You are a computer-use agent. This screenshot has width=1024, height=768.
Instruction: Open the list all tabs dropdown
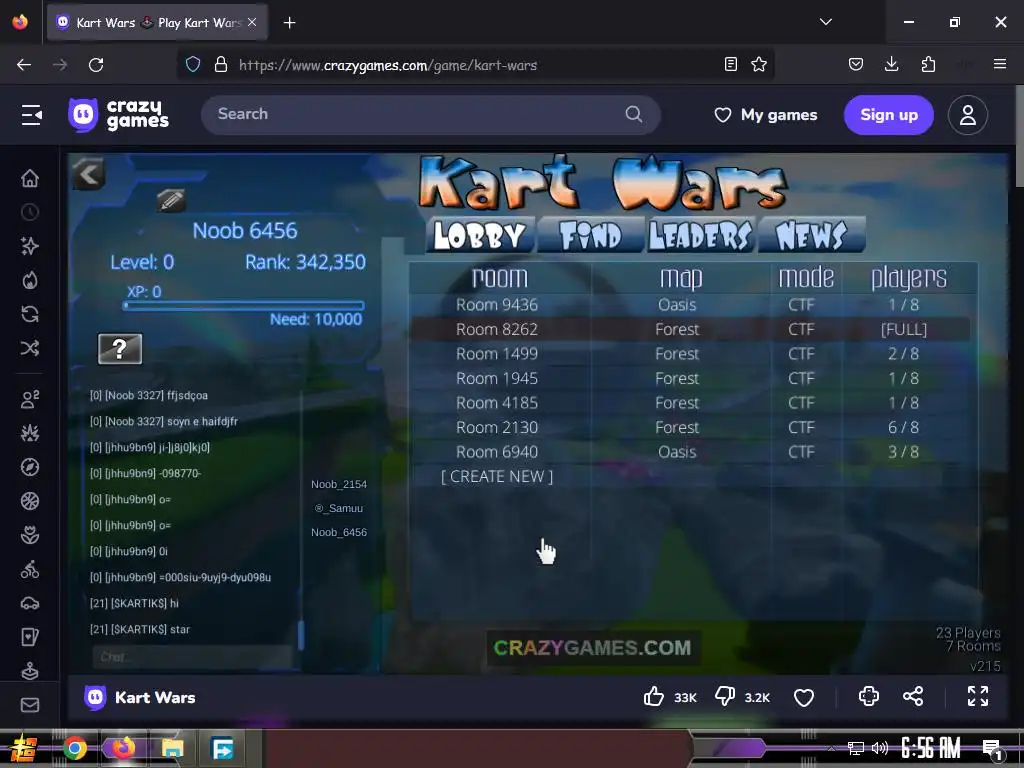[826, 22]
